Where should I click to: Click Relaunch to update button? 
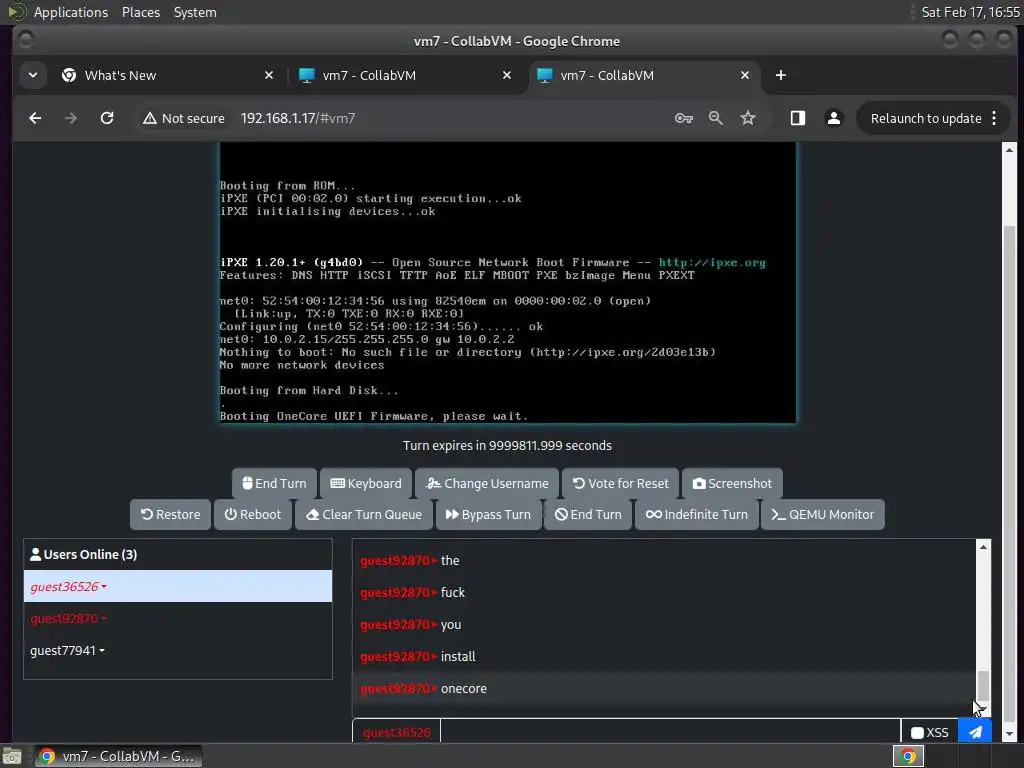coord(926,118)
